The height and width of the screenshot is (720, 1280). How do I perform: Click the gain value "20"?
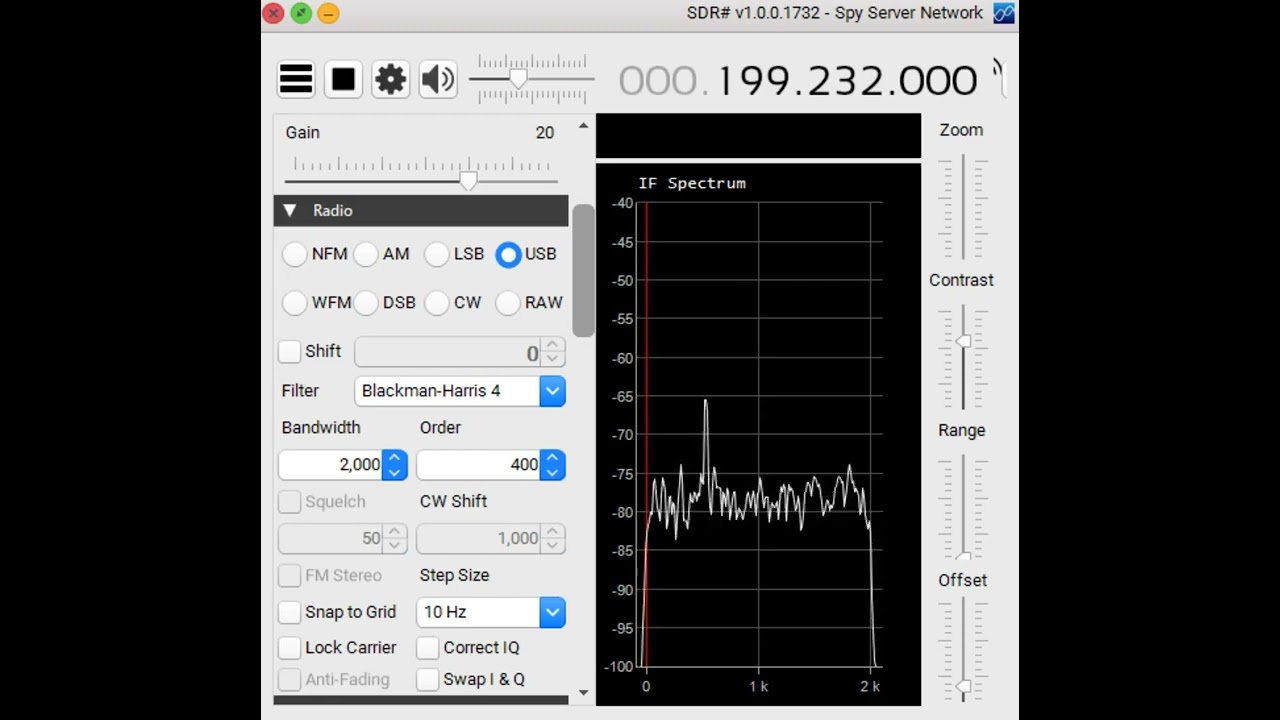[x=545, y=132]
